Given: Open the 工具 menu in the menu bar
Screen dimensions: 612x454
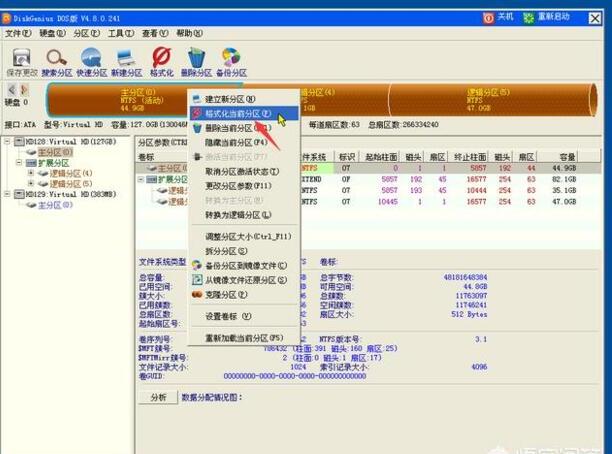Looking at the screenshot, I should tap(120, 33).
